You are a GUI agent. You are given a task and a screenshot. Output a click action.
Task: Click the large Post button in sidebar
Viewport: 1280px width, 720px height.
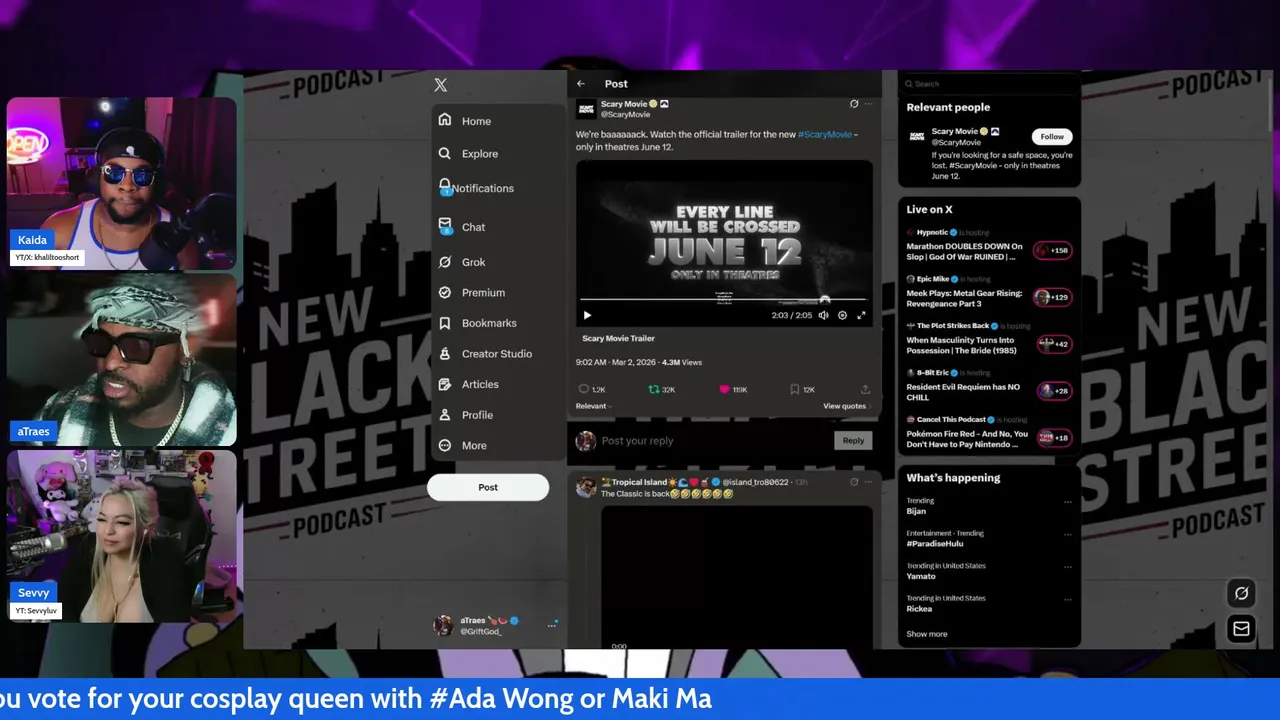[x=488, y=487]
